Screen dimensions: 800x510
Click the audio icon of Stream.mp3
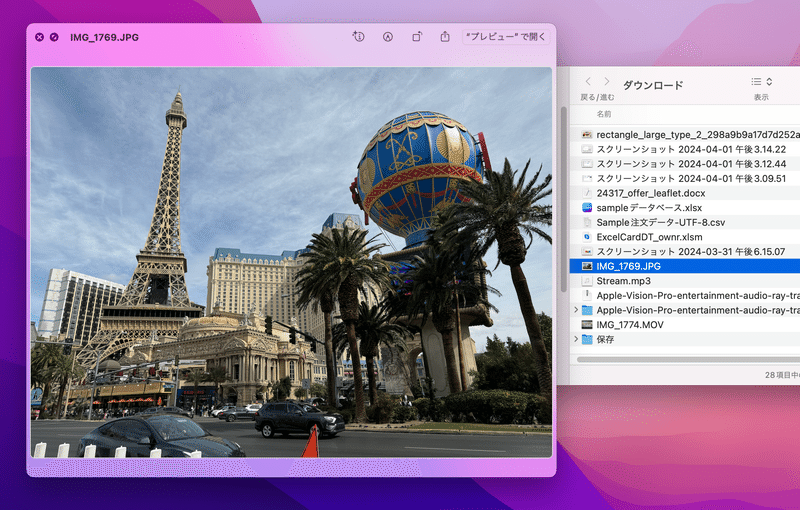pyautogui.click(x=587, y=281)
